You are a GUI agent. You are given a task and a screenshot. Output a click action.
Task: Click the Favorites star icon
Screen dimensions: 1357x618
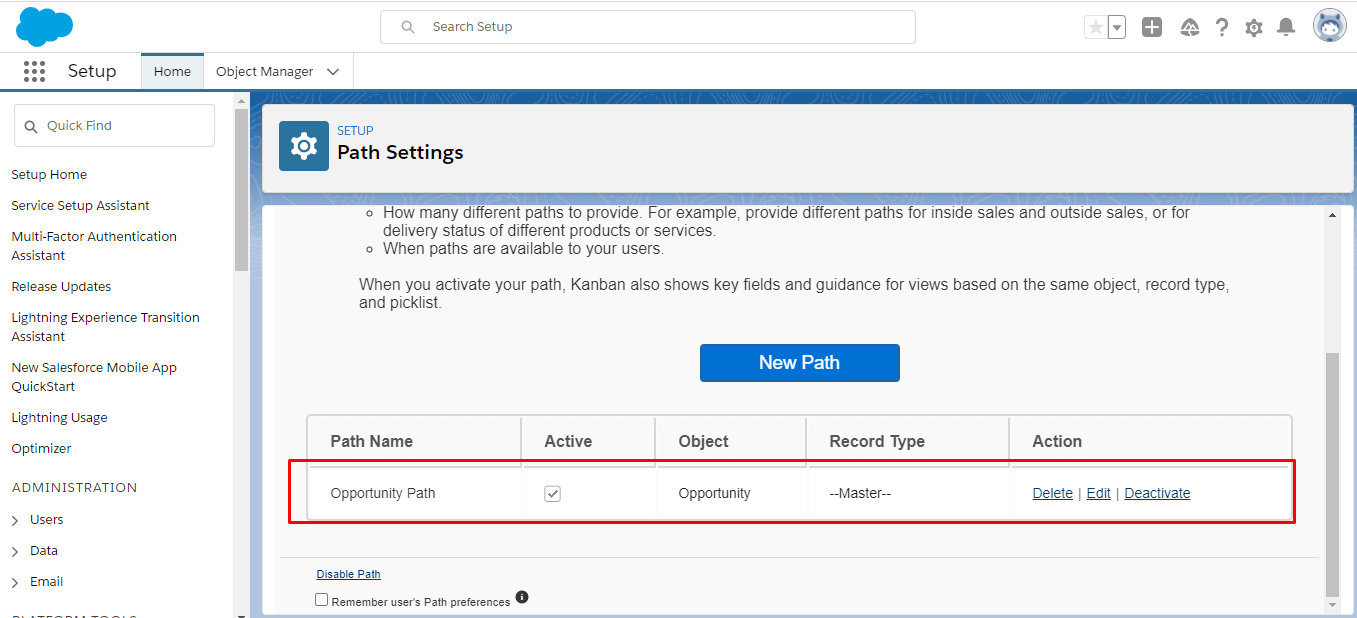[1095, 28]
